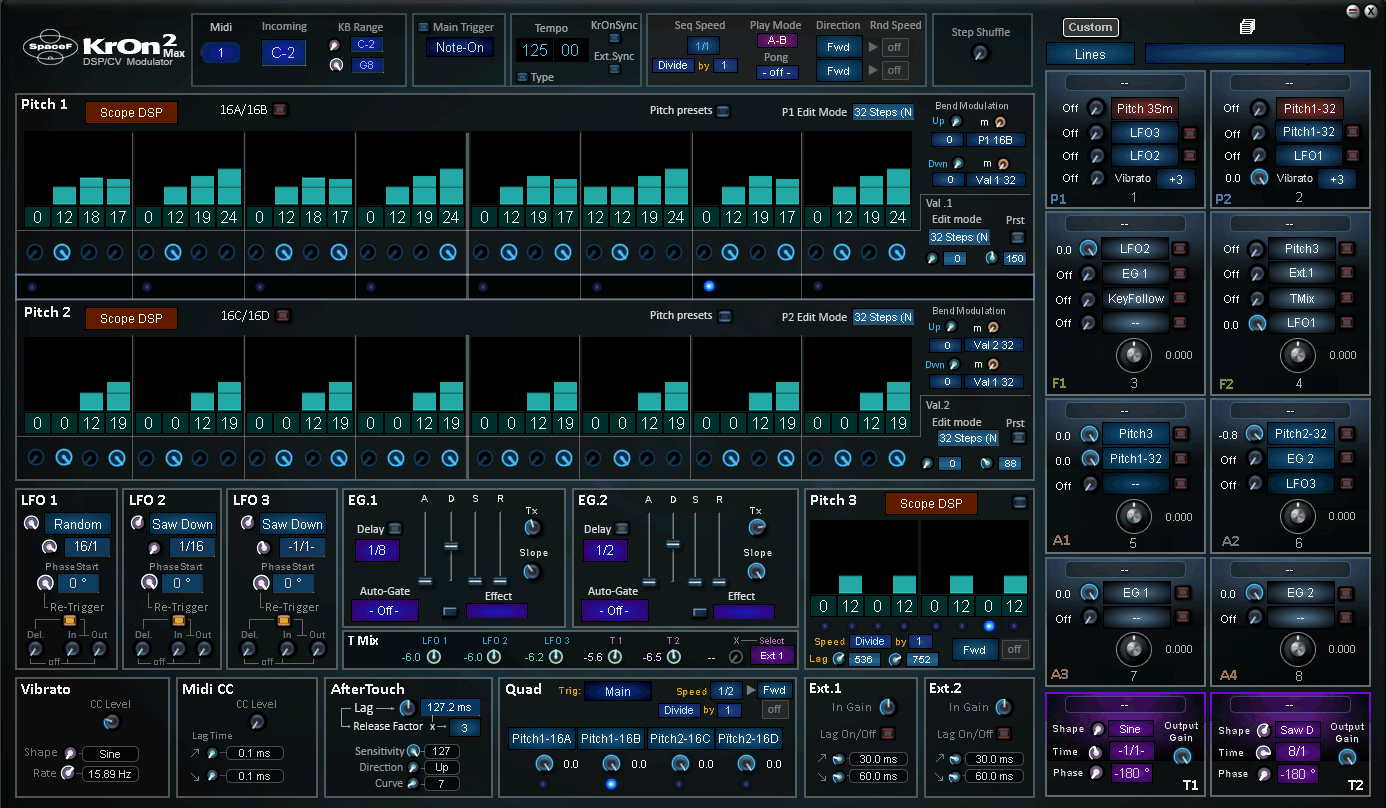This screenshot has width=1386, height=808.
Task: Open the P1 Edit Mode 32 Steps dropdown
Action: [883, 112]
